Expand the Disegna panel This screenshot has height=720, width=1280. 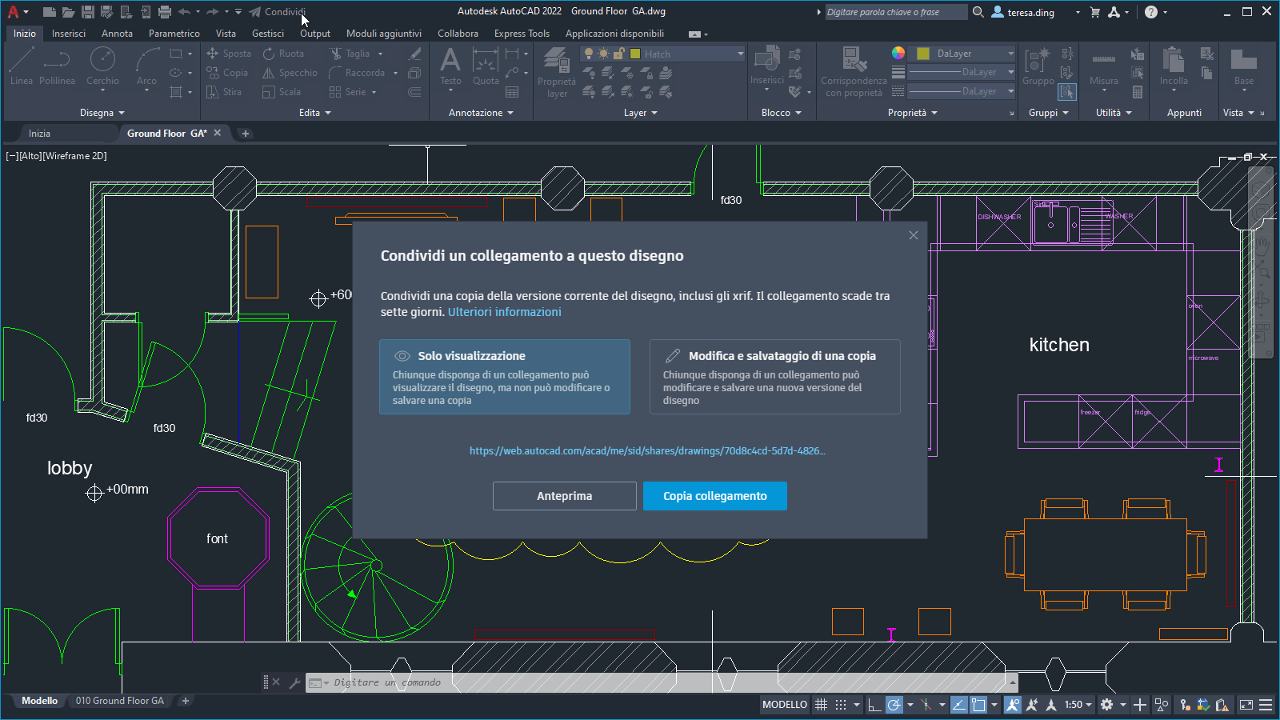tap(102, 113)
